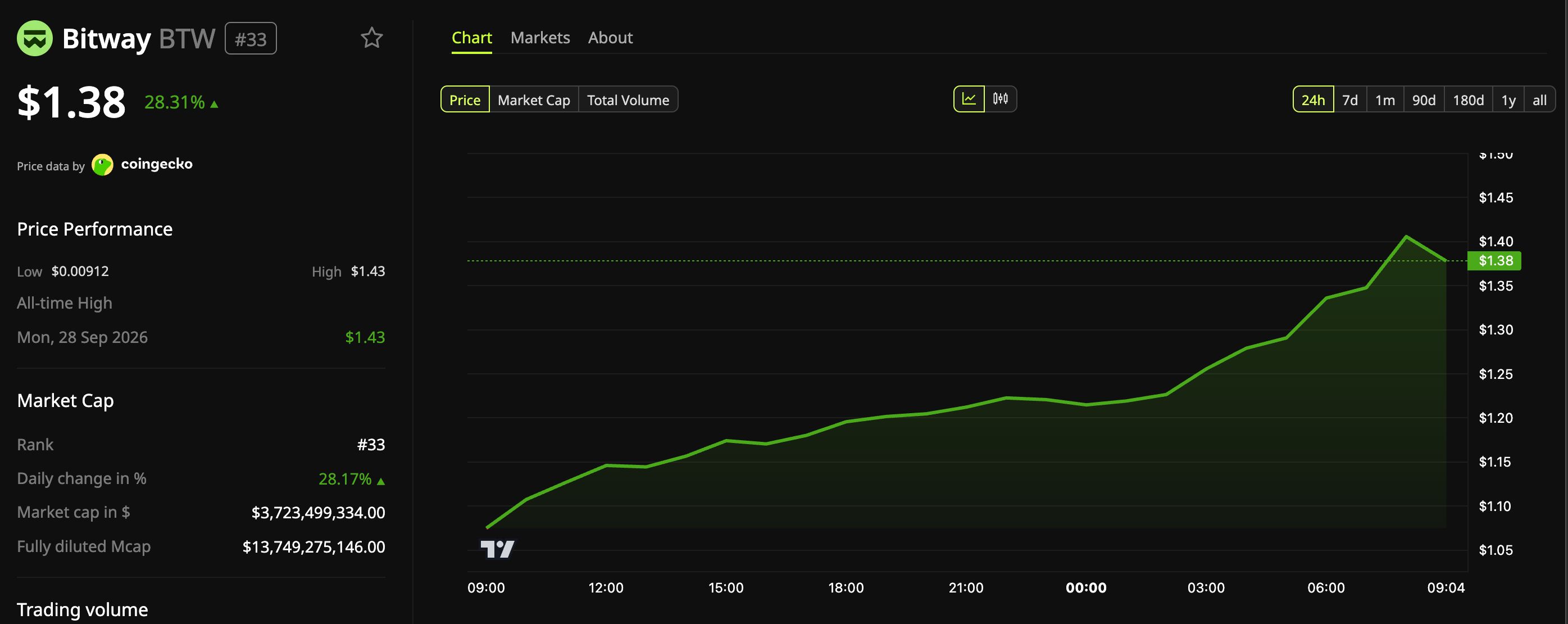The height and width of the screenshot is (624, 1568).
Task: Click the chart peak near $1.40
Action: (x=1406, y=237)
